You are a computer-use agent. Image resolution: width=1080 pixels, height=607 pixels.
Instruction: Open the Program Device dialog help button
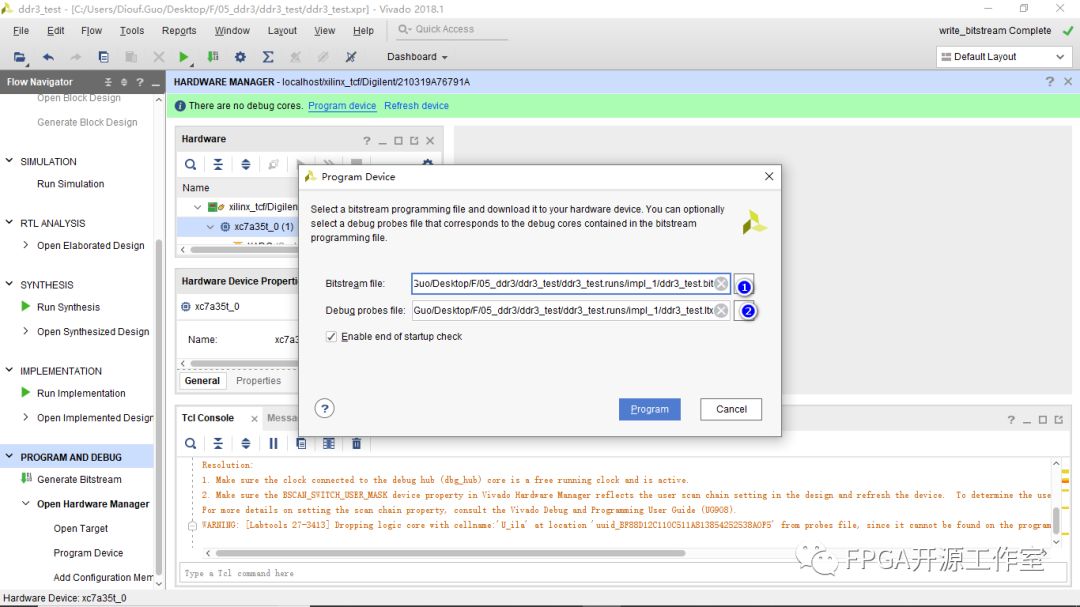pyautogui.click(x=324, y=408)
